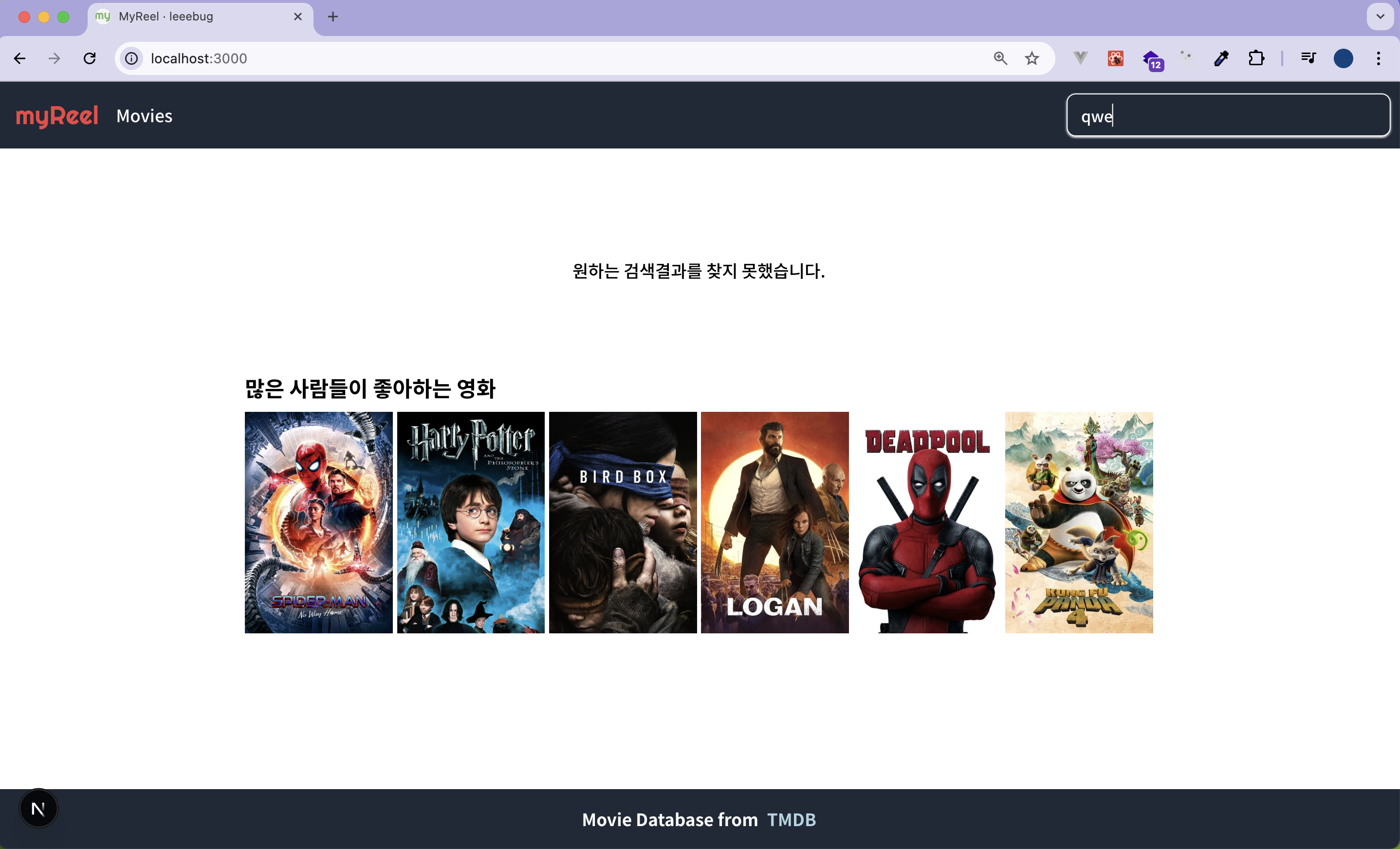Bookmark this page with the star

tap(1032, 58)
